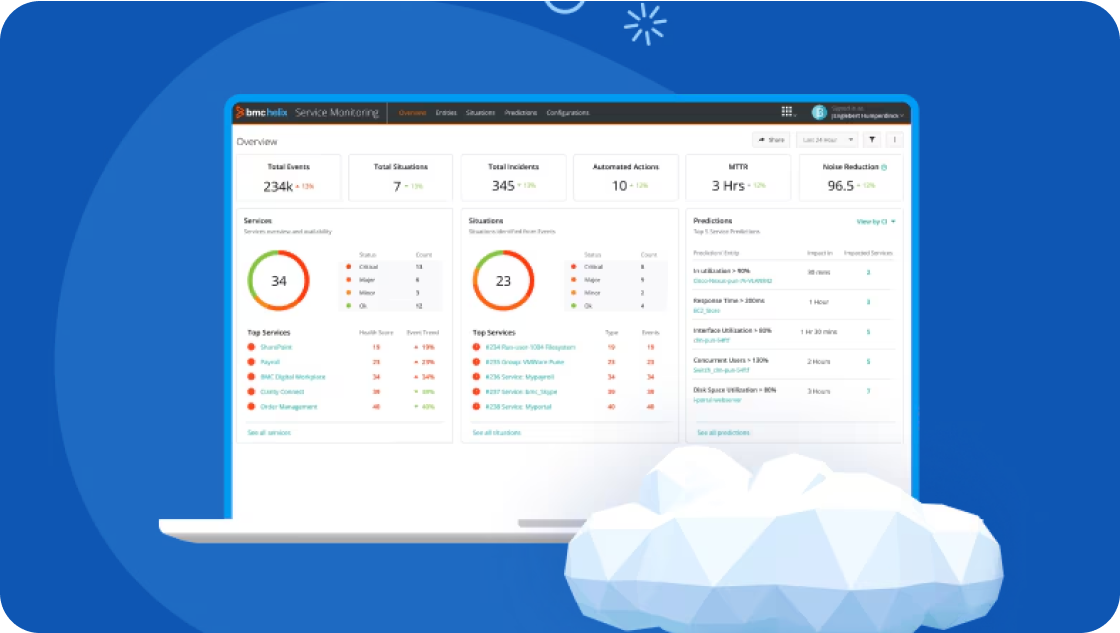Expand the View by CI dropdown
Viewport: 1120px width, 633px height.
click(876, 221)
